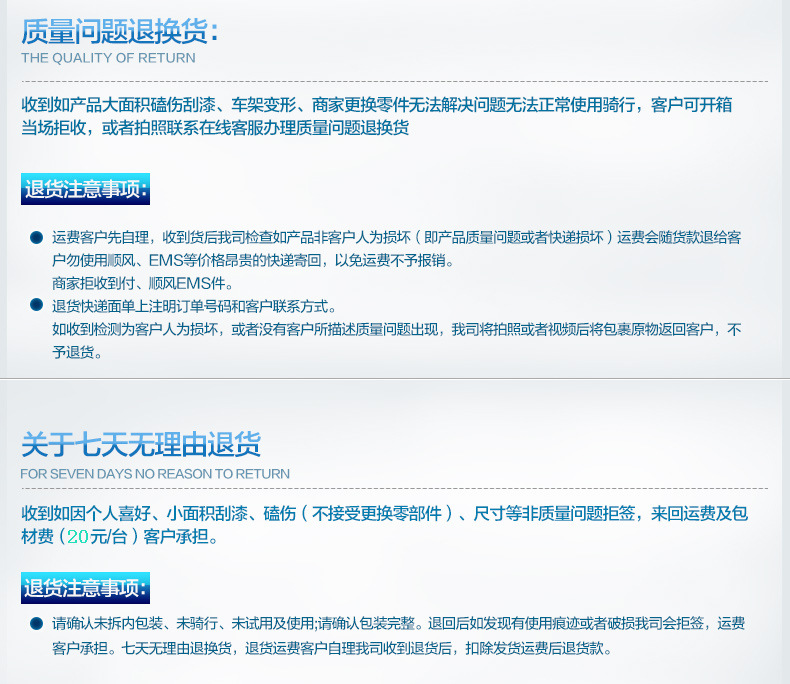Click the line starting 收到如因个人喜好
The width and height of the screenshot is (790, 684).
click(384, 513)
